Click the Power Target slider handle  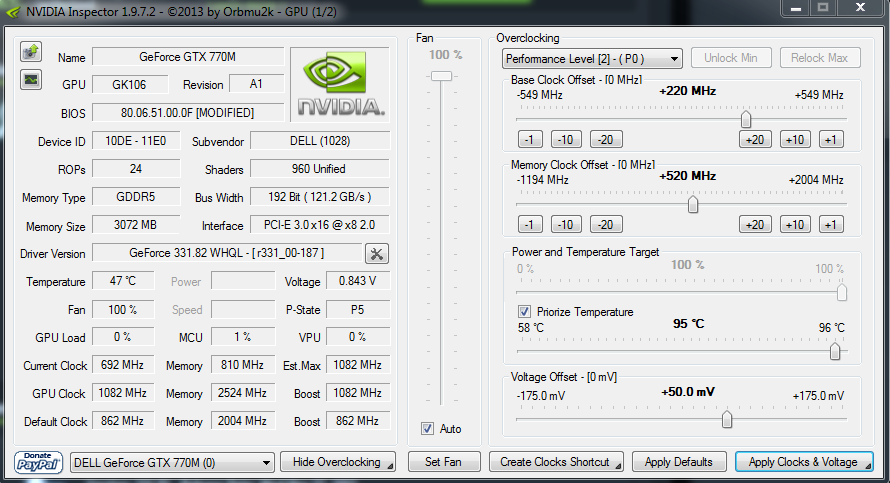click(842, 292)
